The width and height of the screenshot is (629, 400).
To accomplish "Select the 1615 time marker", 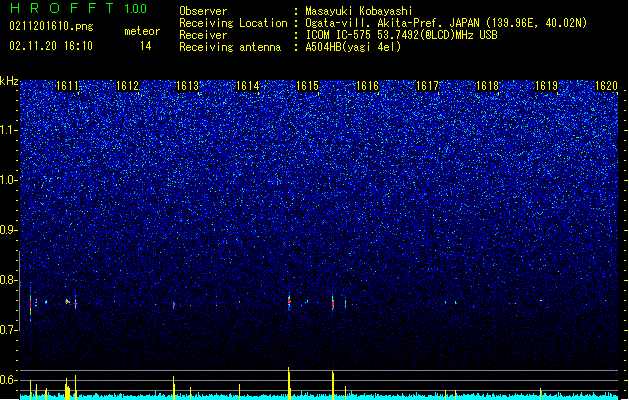I will [307, 86].
